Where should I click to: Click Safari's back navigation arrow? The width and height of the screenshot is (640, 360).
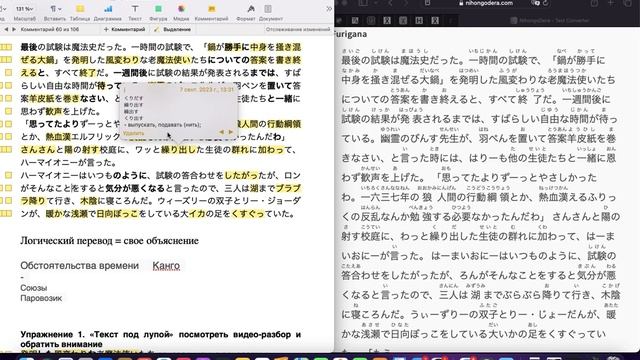[391, 3]
